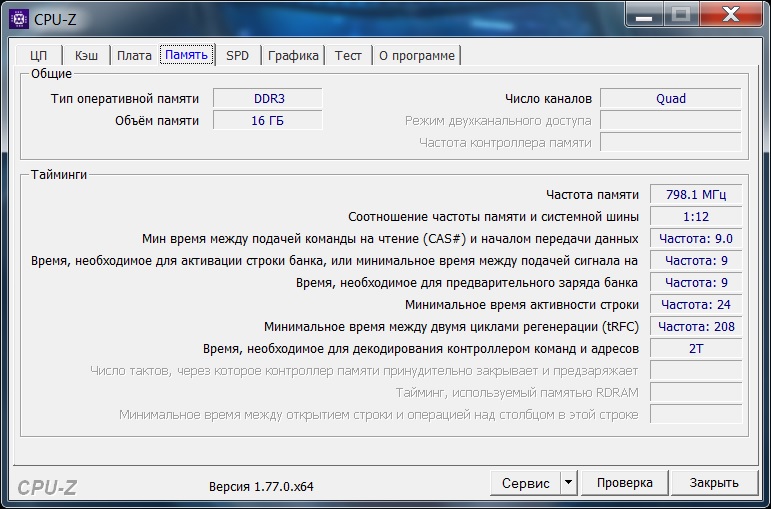Click the empty Режим двухканального доступа field

(x=671, y=120)
